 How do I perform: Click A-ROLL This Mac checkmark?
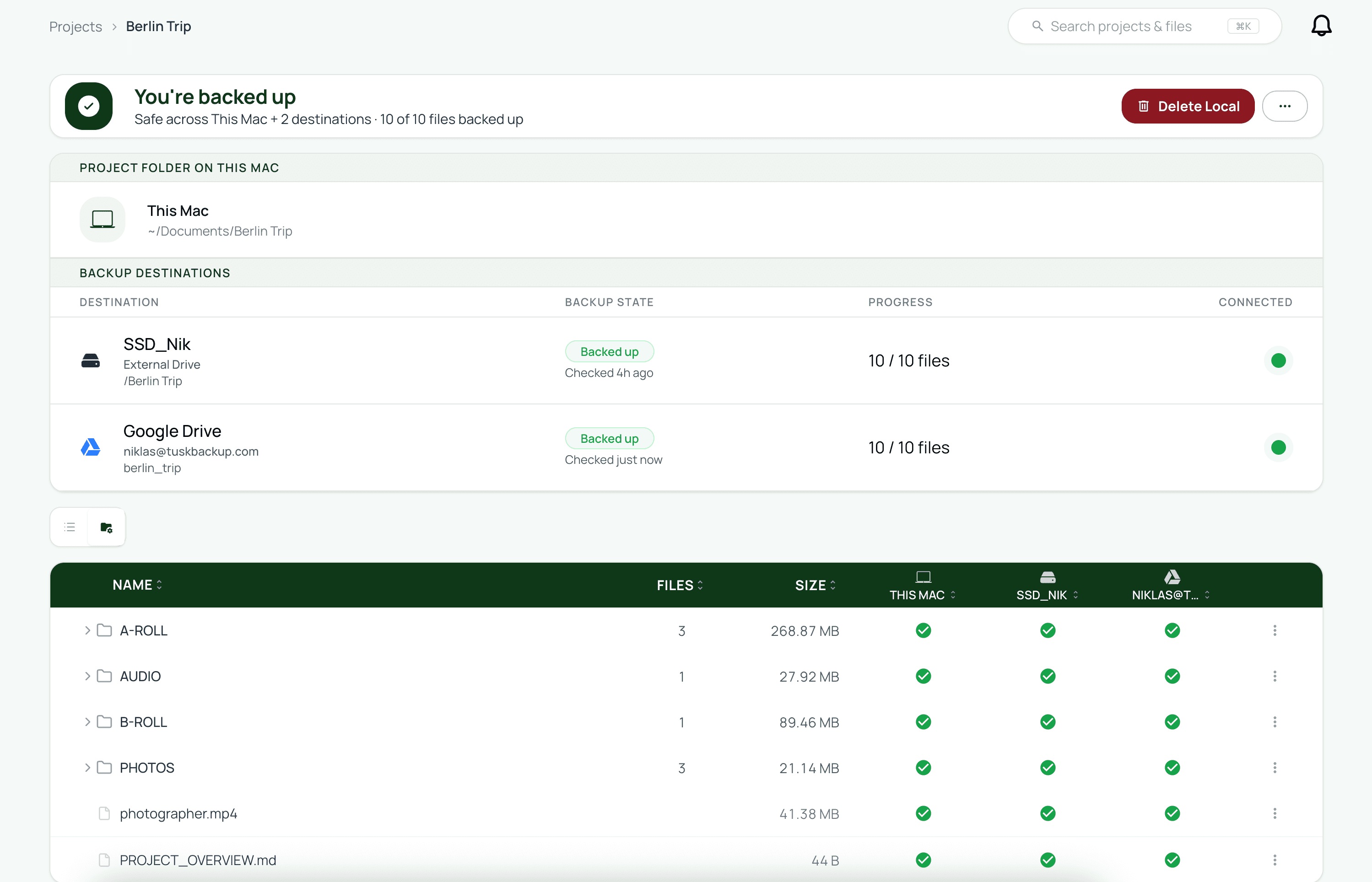[x=923, y=630]
